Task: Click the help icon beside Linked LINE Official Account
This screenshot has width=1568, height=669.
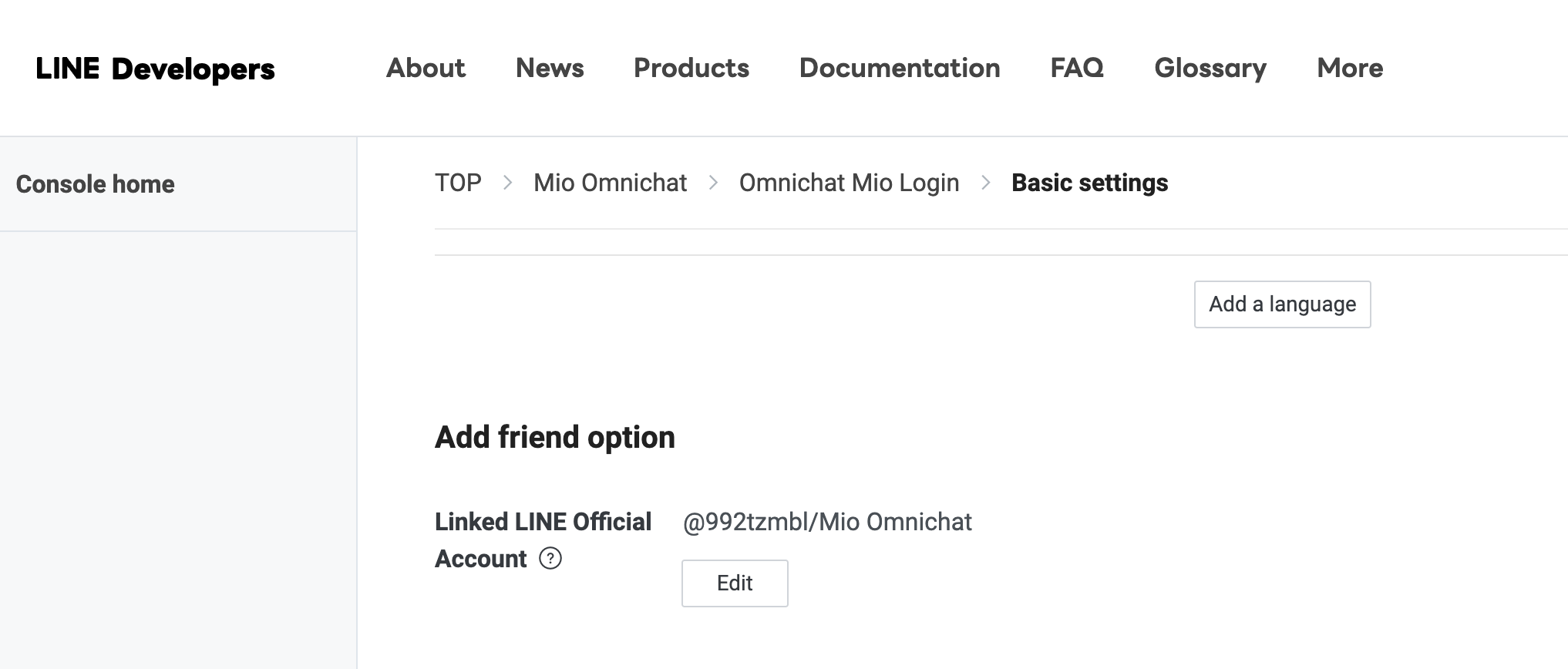Action: [550, 558]
